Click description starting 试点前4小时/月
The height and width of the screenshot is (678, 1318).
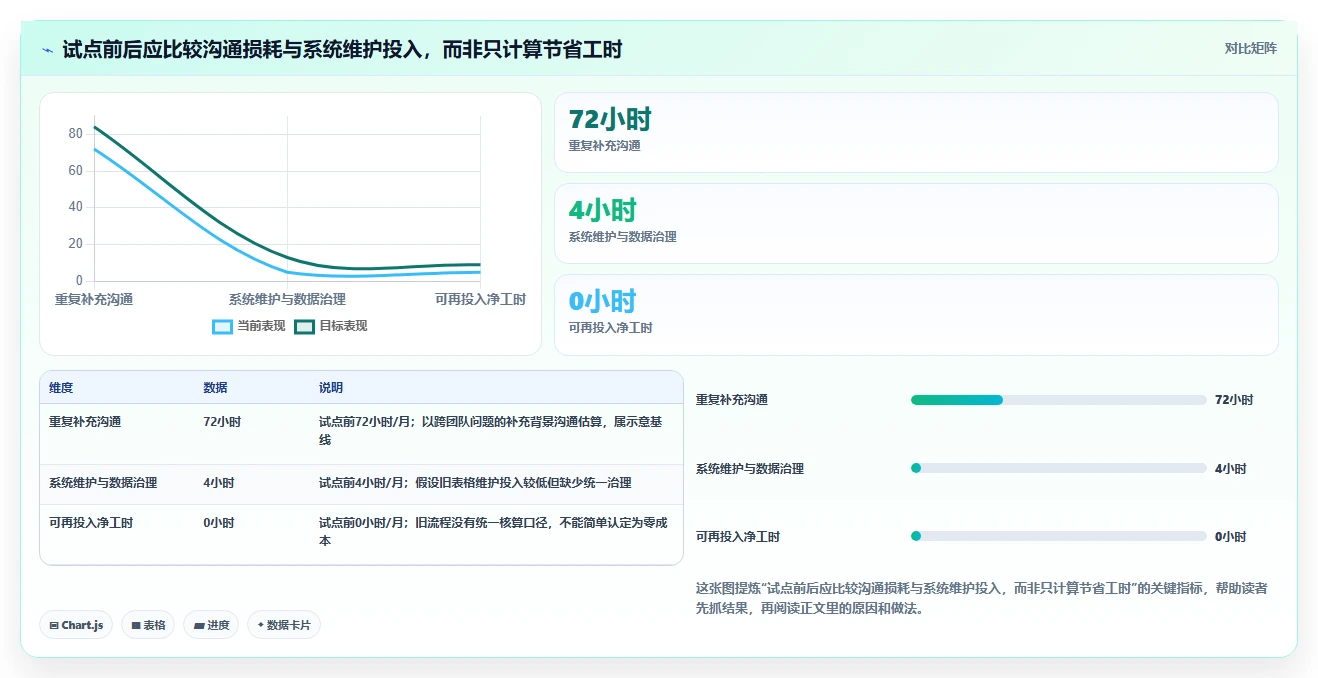(475, 483)
